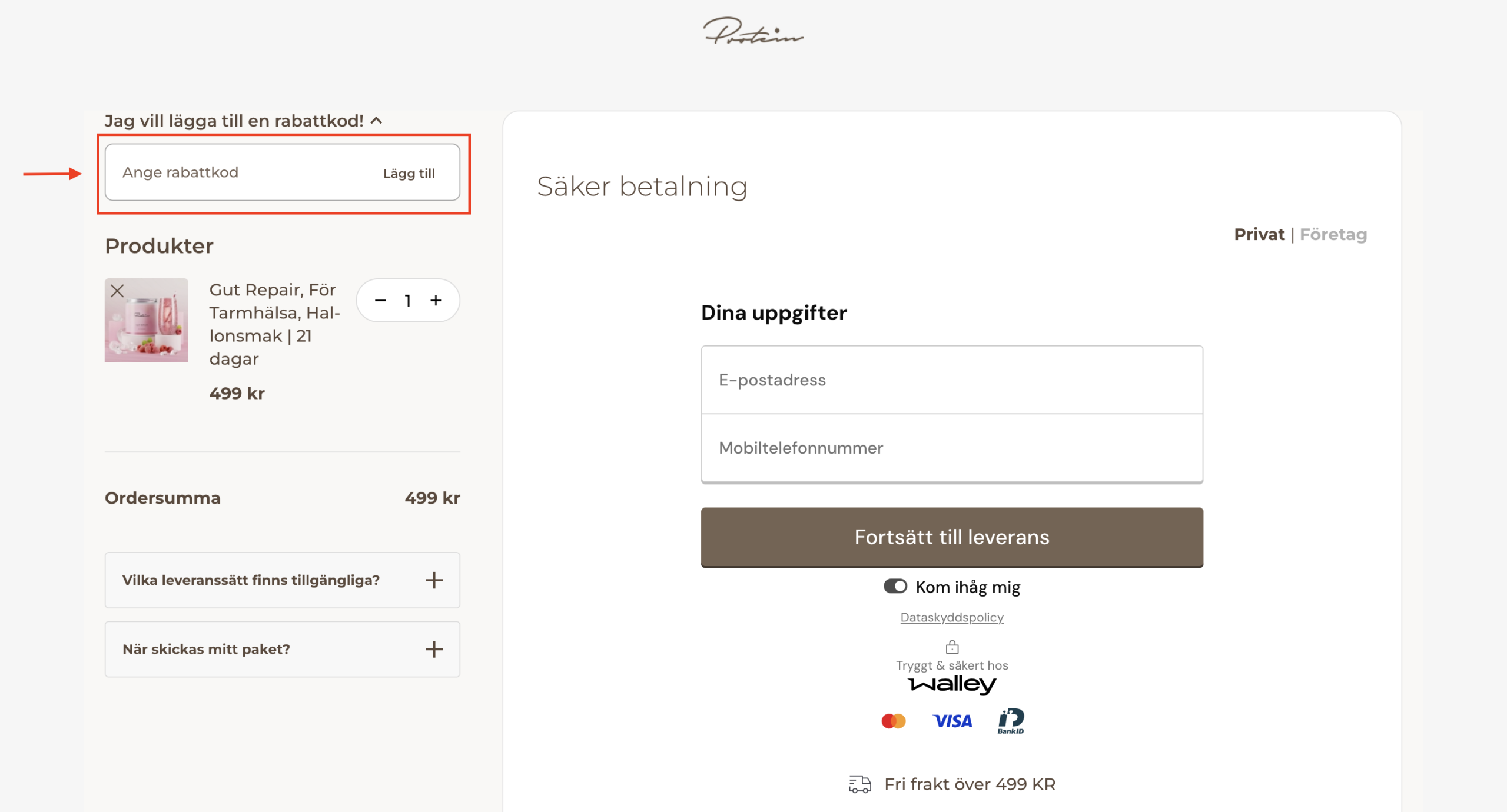Expand Vilka leveranssätt finns tillgängliga question
This screenshot has width=1507, height=812.
click(x=283, y=580)
